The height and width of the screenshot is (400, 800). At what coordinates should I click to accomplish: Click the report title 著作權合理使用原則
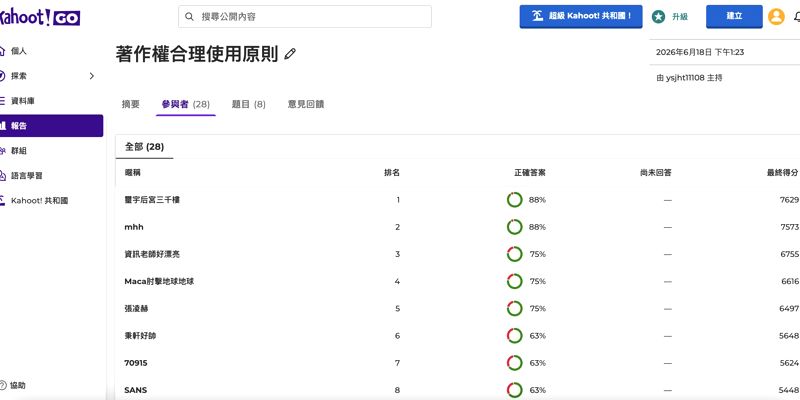click(197, 54)
